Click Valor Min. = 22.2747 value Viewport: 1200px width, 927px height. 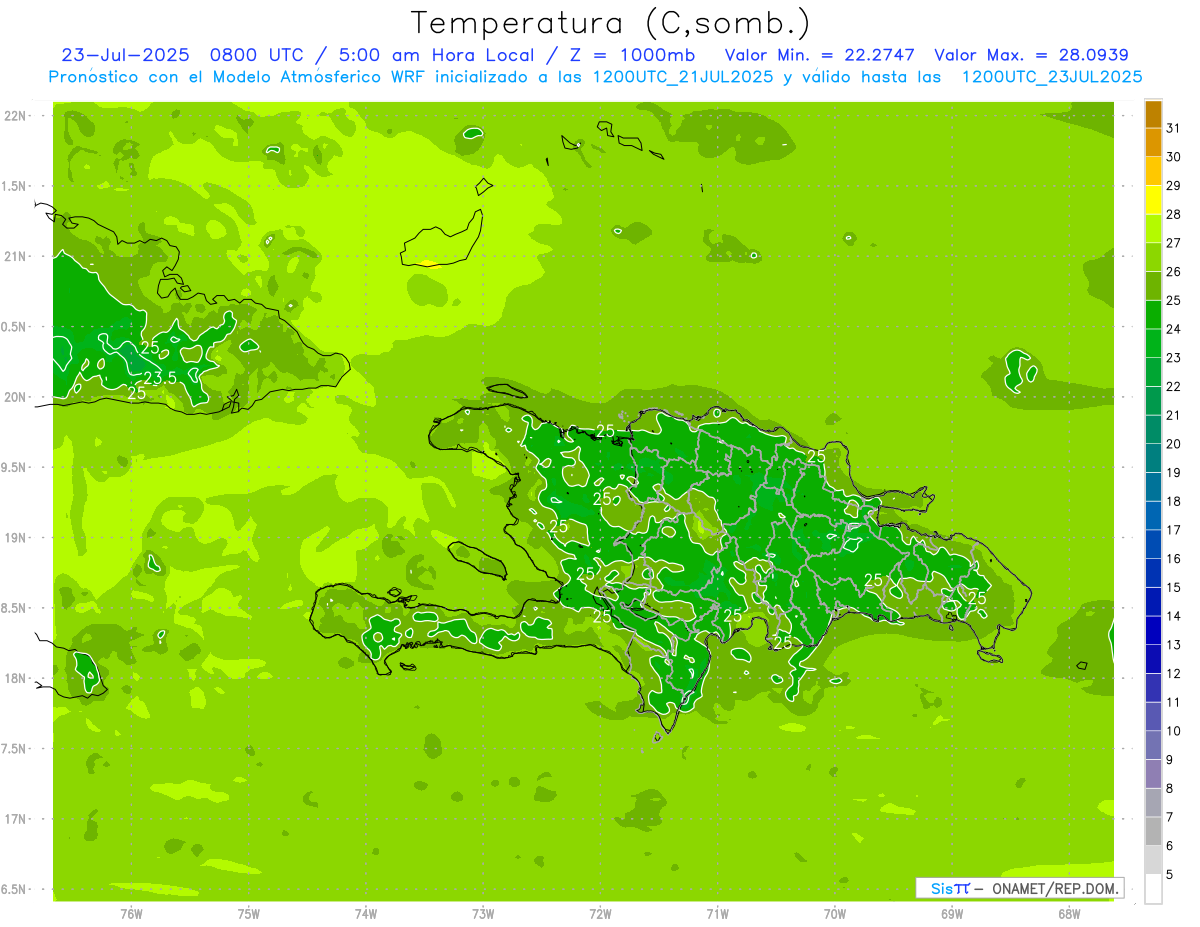[x=820, y=55]
